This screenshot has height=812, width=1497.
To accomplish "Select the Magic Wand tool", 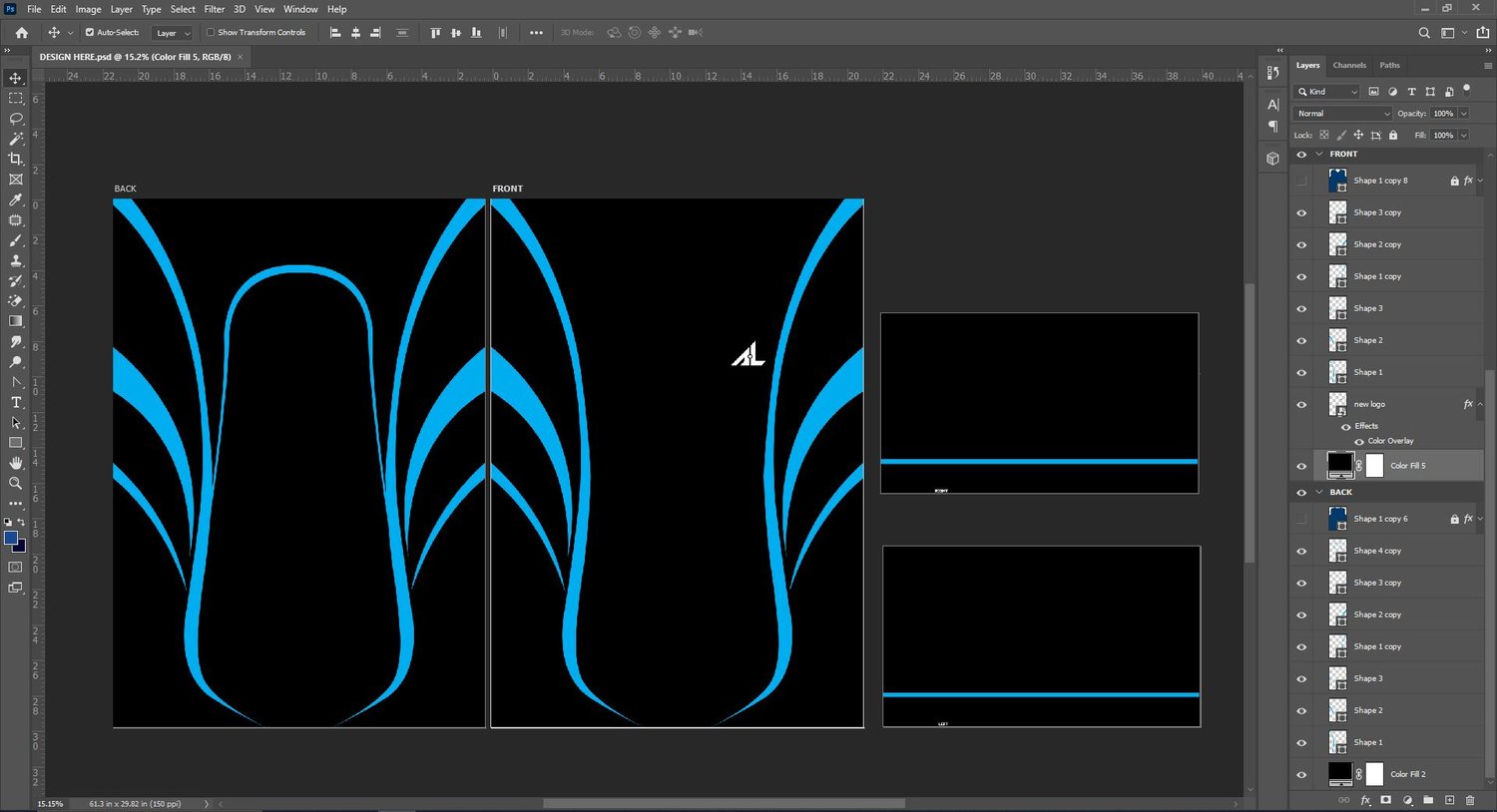I will (x=16, y=139).
